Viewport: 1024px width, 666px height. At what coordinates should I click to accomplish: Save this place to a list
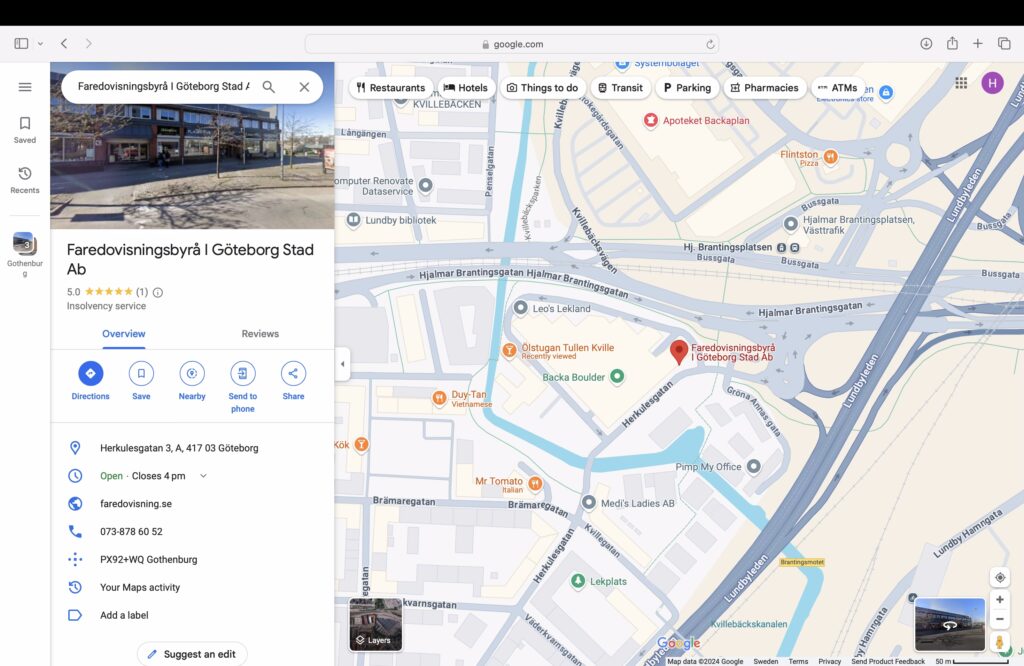(x=141, y=381)
